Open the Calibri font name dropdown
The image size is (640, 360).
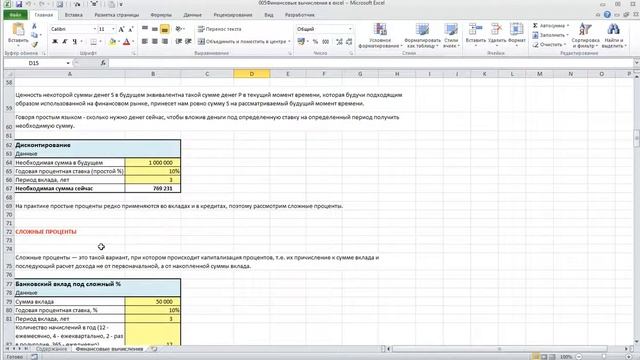click(x=95, y=29)
